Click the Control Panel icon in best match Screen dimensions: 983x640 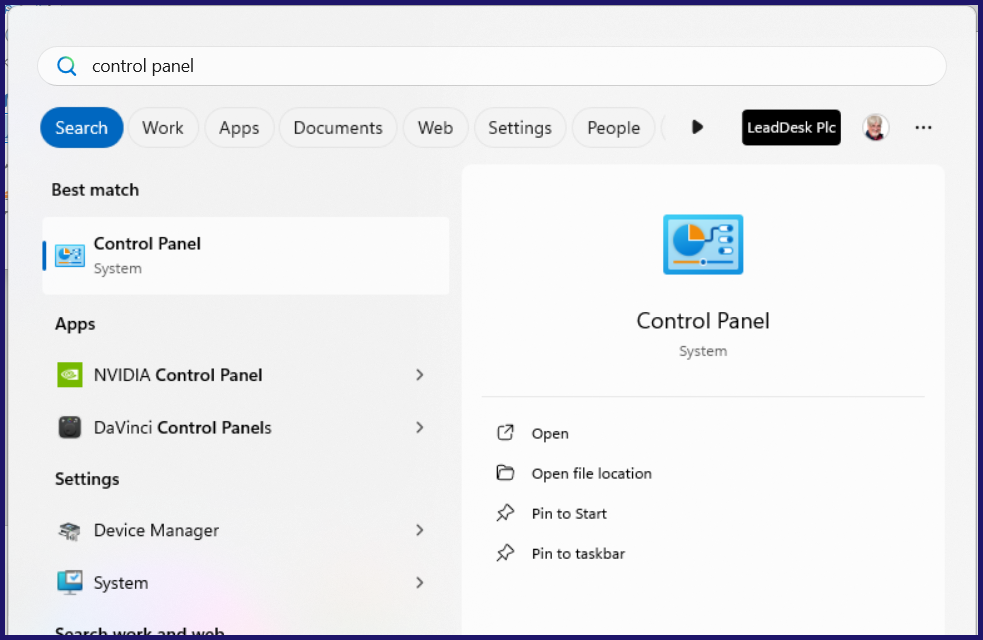(70, 255)
